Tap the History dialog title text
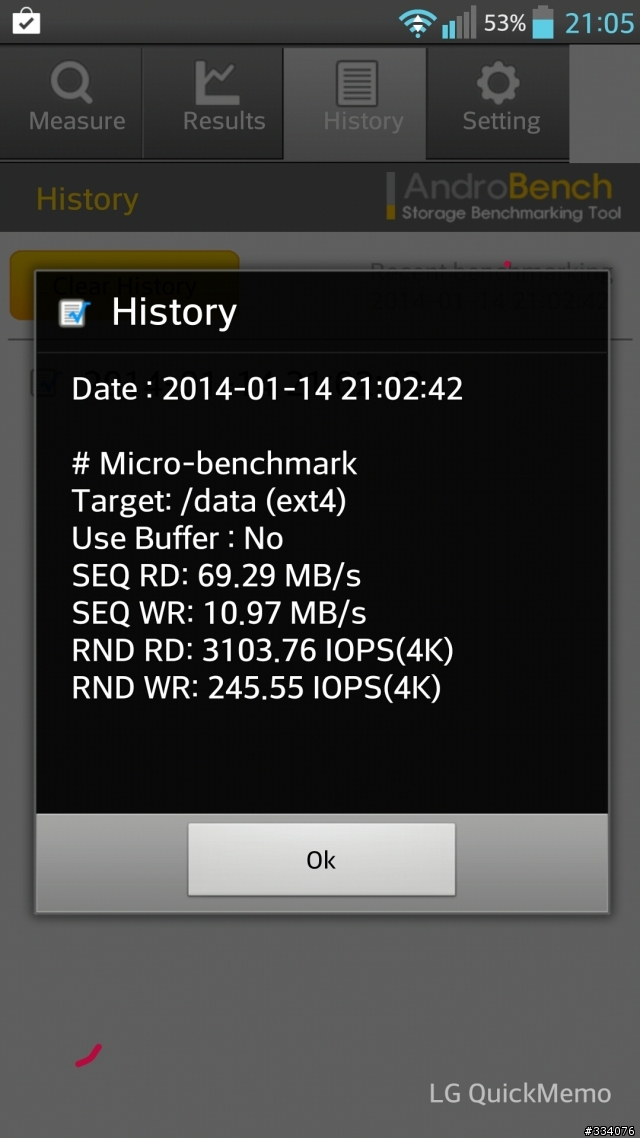640x1139 pixels. pyautogui.click(x=174, y=312)
